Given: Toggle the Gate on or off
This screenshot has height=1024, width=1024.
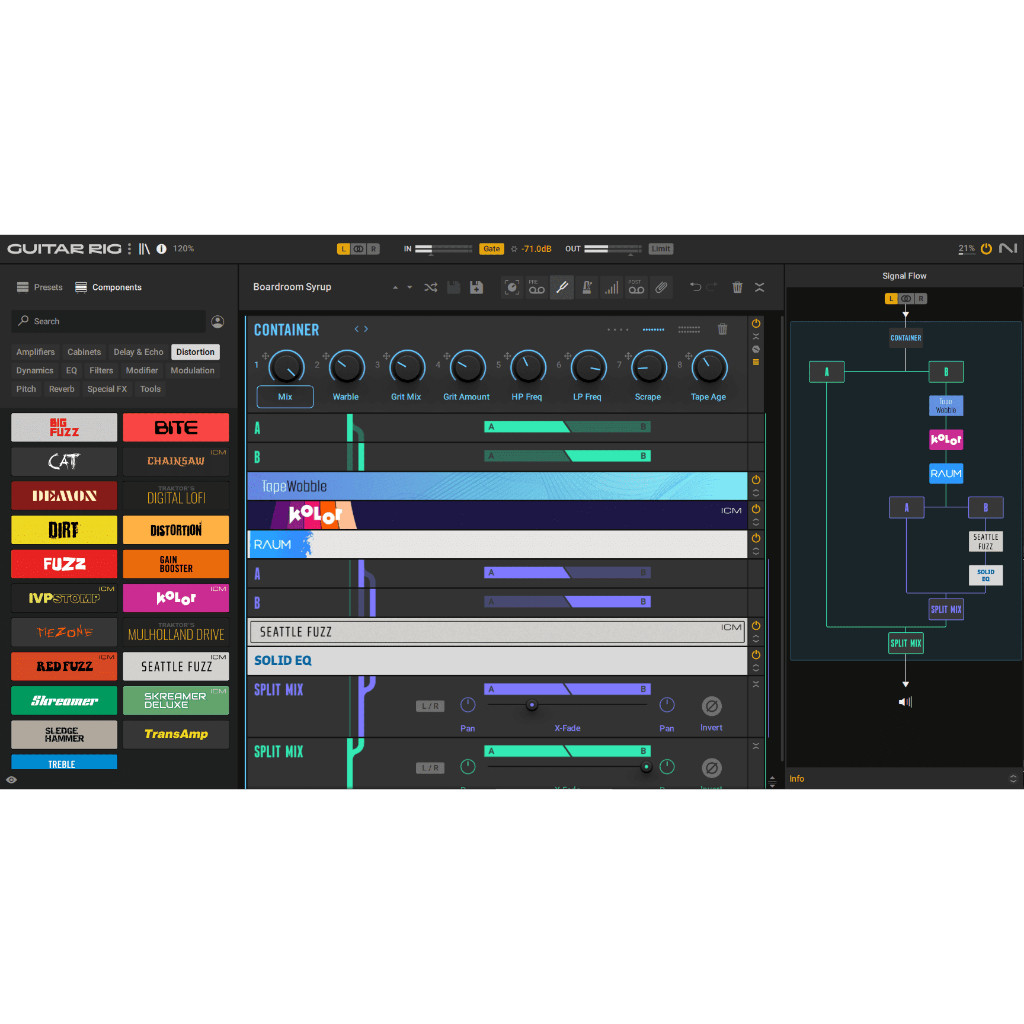Looking at the screenshot, I should tap(492, 249).
